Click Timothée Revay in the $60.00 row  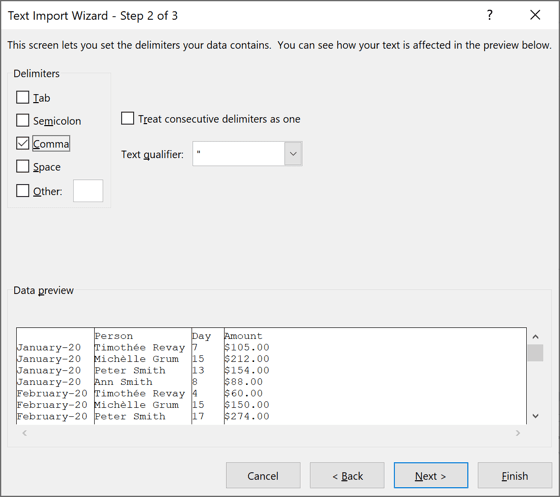click(140, 393)
